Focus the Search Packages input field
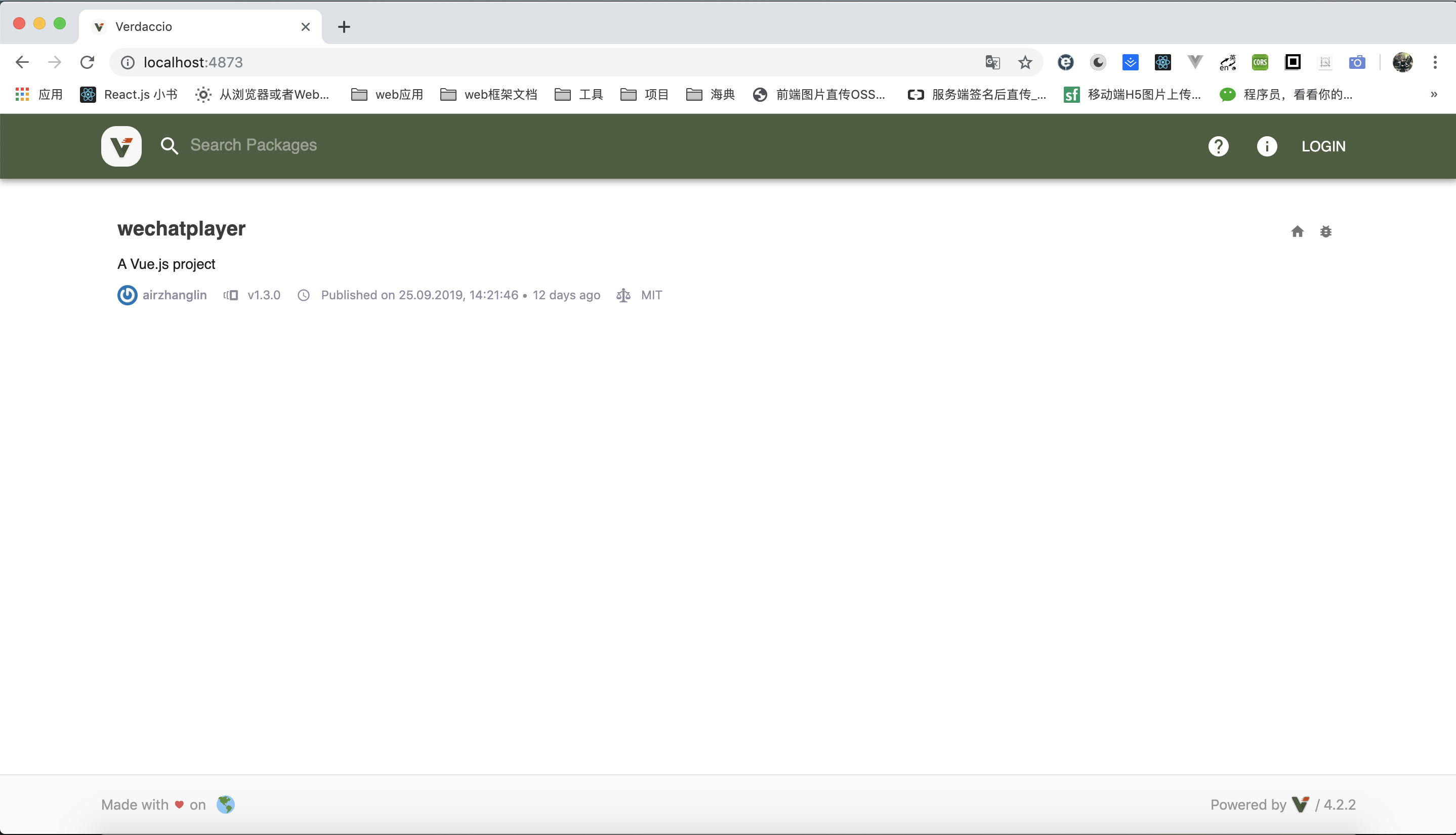Image resolution: width=1456 pixels, height=835 pixels. (253, 146)
